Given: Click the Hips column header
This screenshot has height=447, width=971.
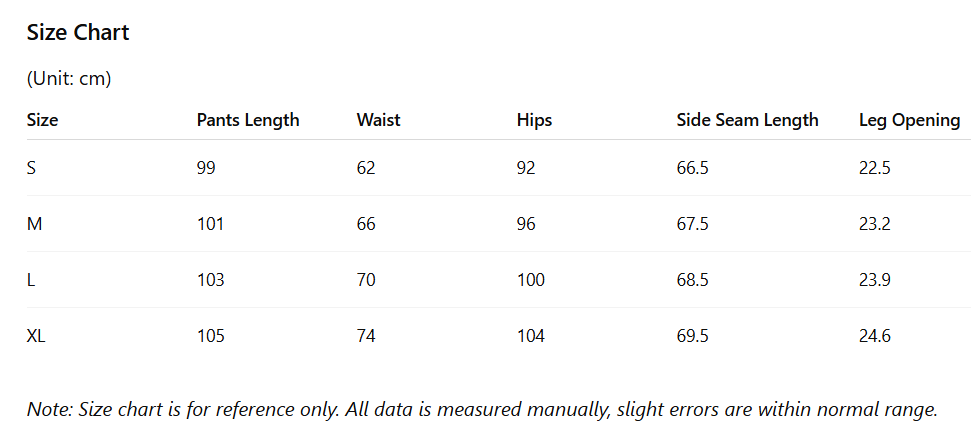Looking at the screenshot, I should (x=534, y=120).
